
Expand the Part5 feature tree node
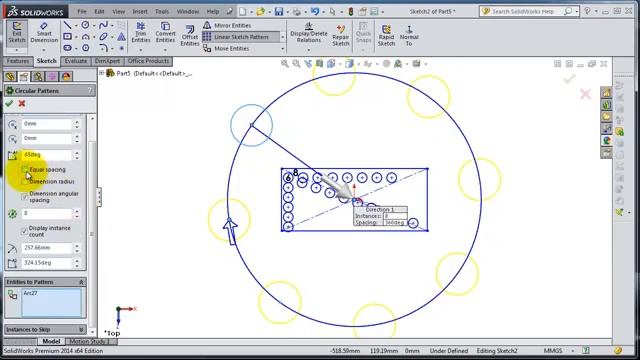pos(102,73)
